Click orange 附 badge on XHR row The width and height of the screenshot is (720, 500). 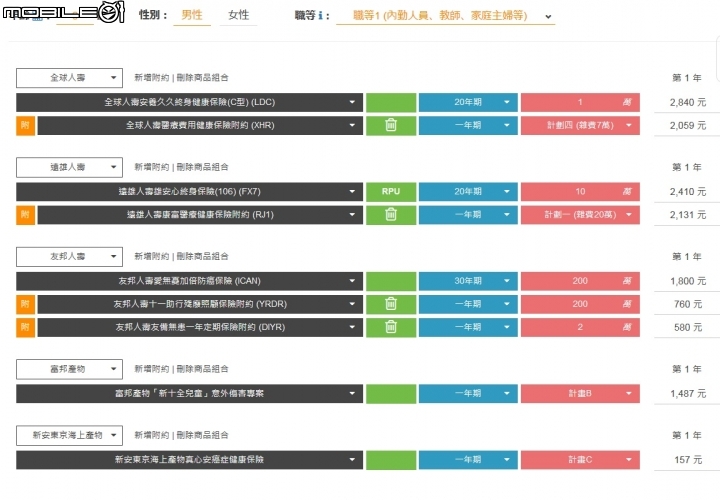[x=25, y=125]
